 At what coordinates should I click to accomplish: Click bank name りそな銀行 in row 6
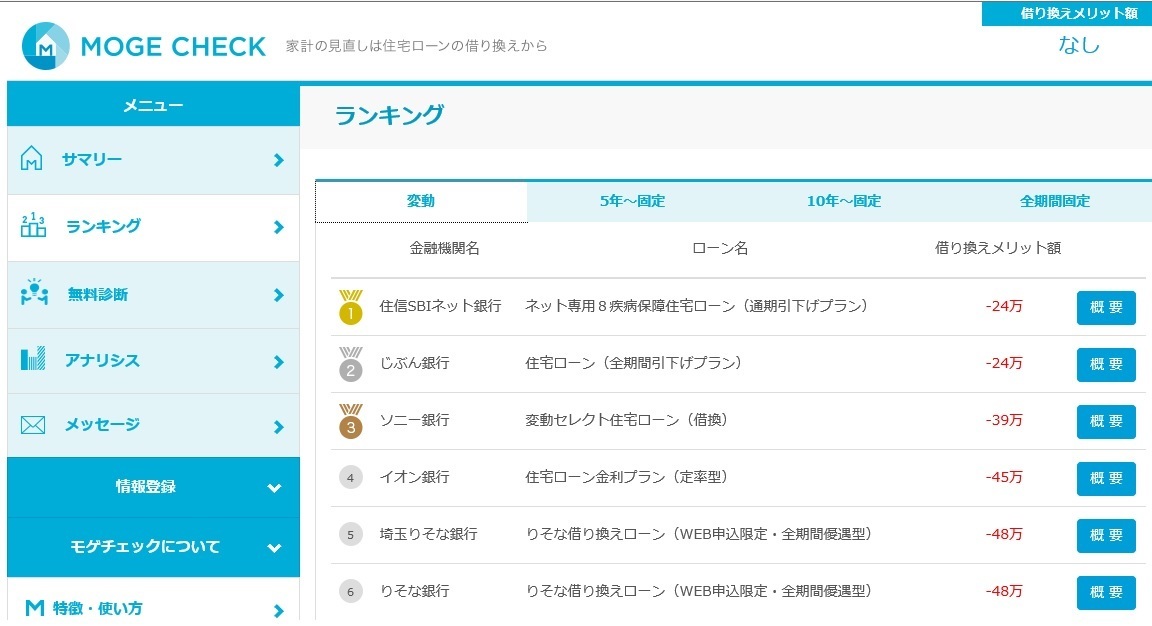point(414,591)
